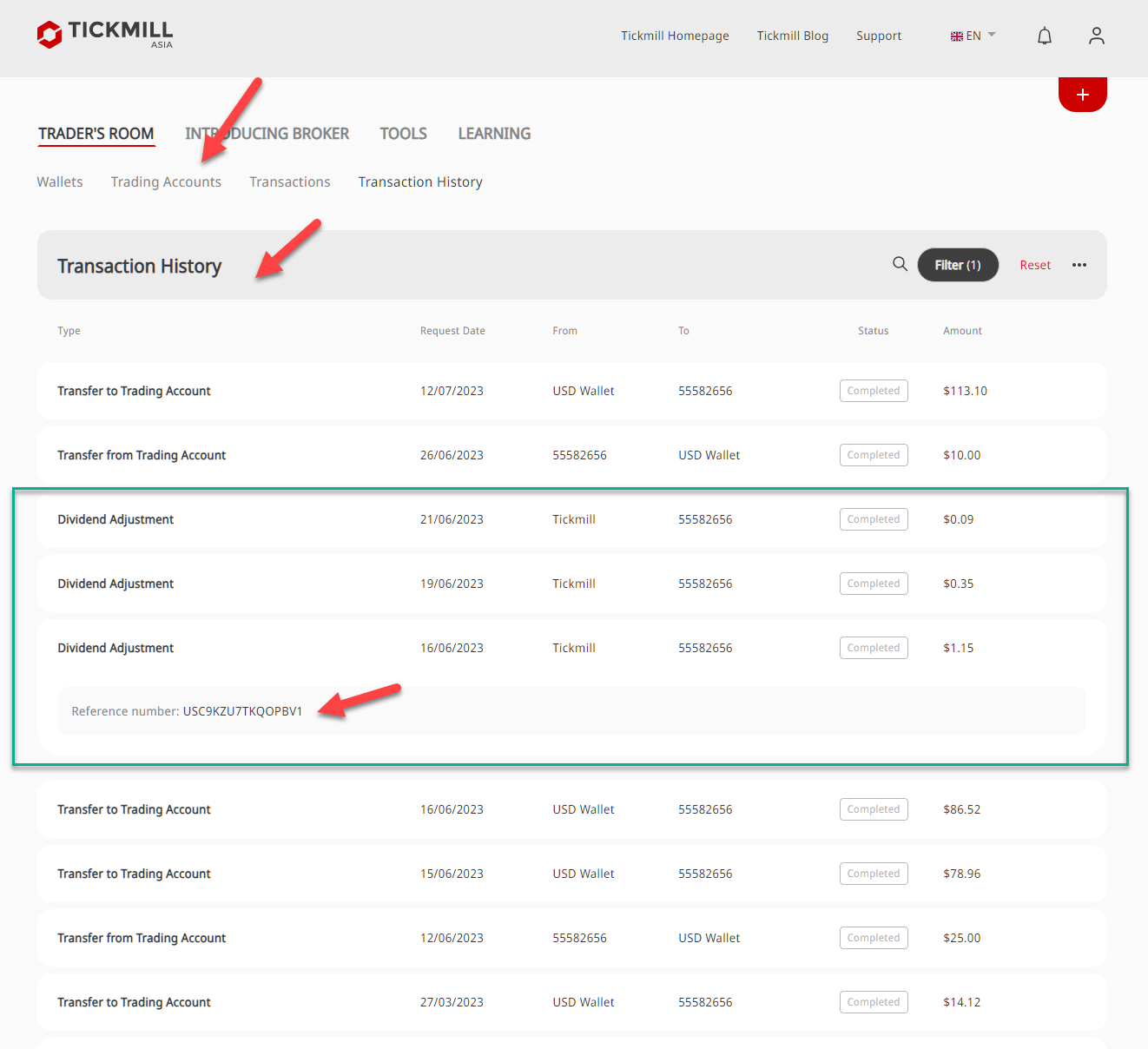Screen dimensions: 1148x1049
Task: Click USD Wallet in the 15/06/2023 row
Action: [x=584, y=874]
